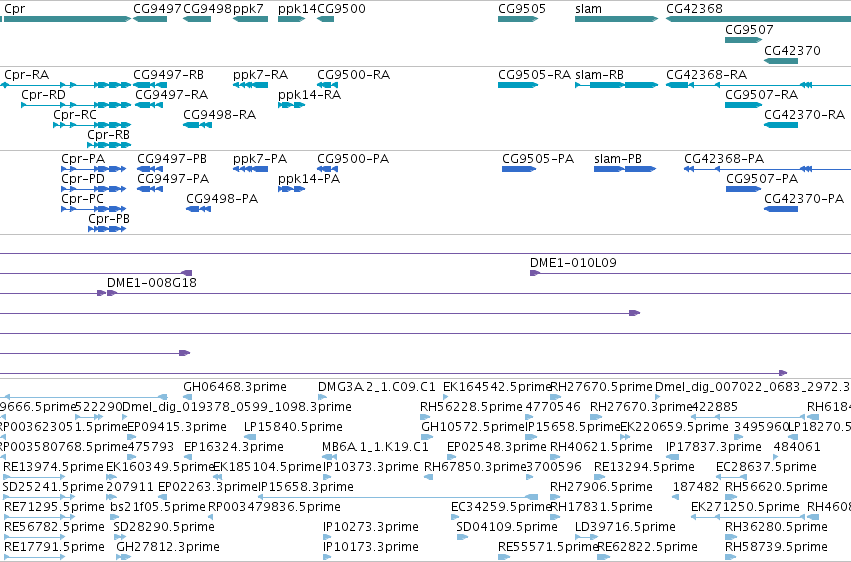Click the Cpr-RC transcript label
The image size is (851, 562).
point(74,115)
